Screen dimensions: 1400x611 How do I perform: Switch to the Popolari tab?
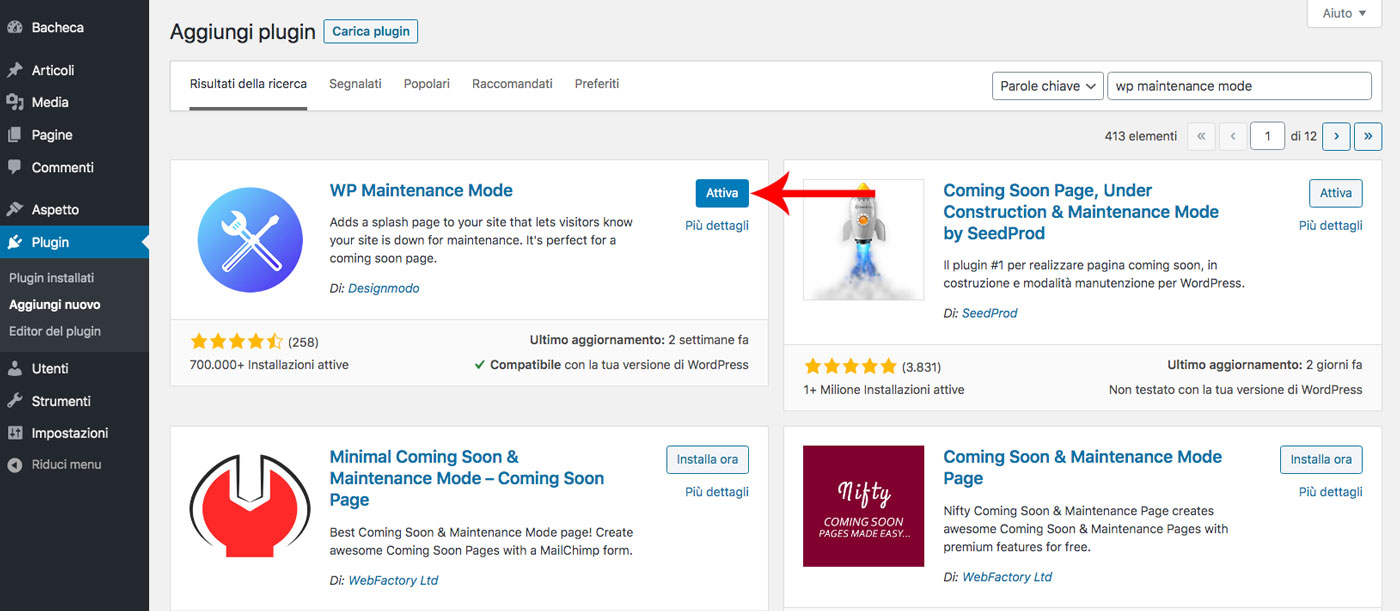[x=427, y=84]
